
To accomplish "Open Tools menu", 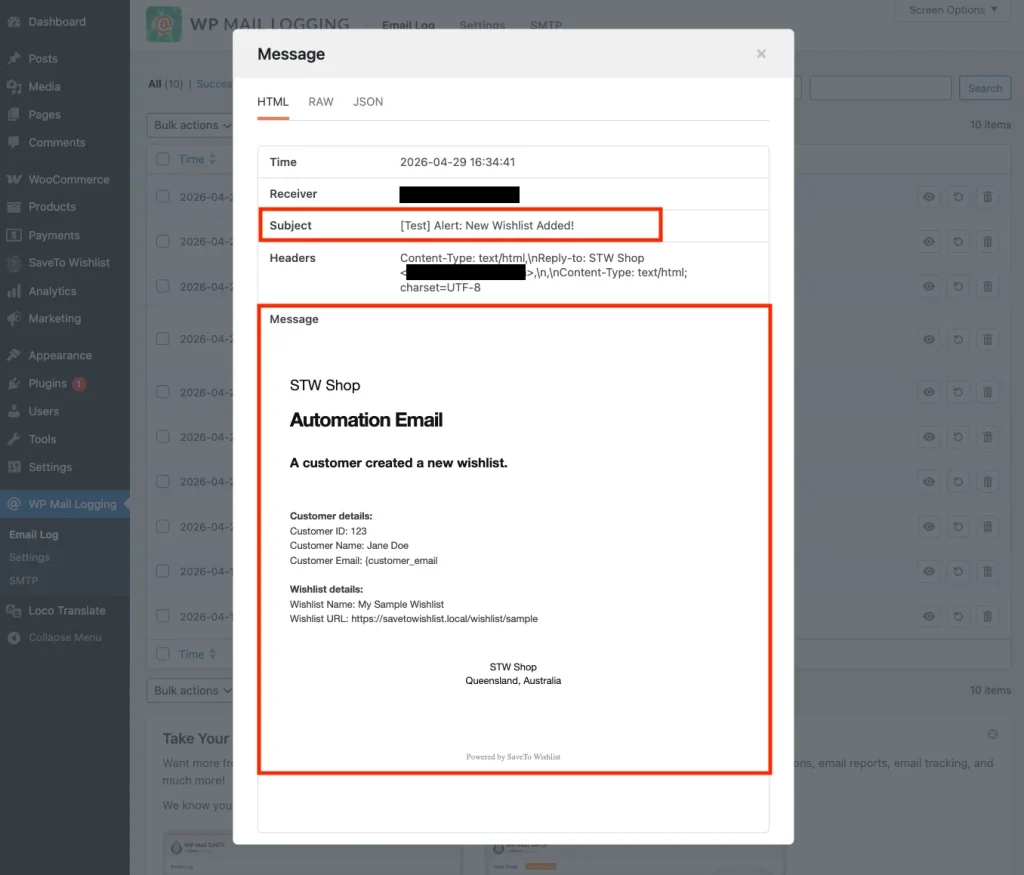I will [42, 439].
